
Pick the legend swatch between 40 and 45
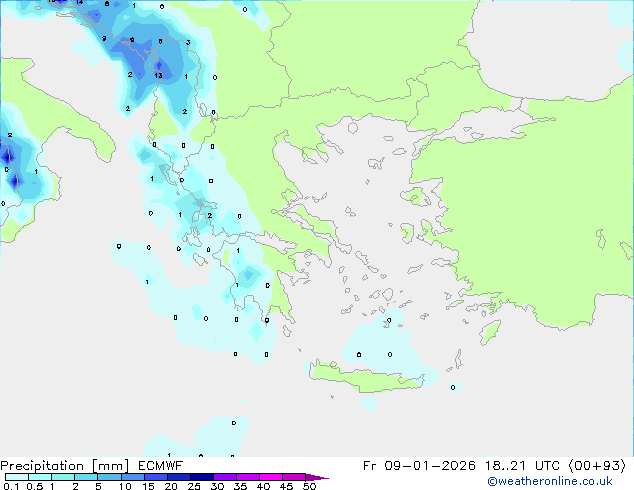271,477
